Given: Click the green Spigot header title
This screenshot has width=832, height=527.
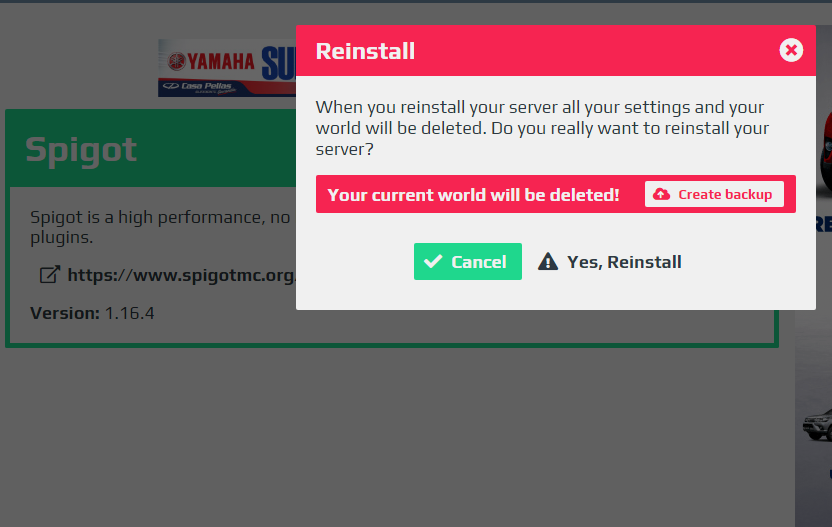Looking at the screenshot, I should click(x=81, y=150).
